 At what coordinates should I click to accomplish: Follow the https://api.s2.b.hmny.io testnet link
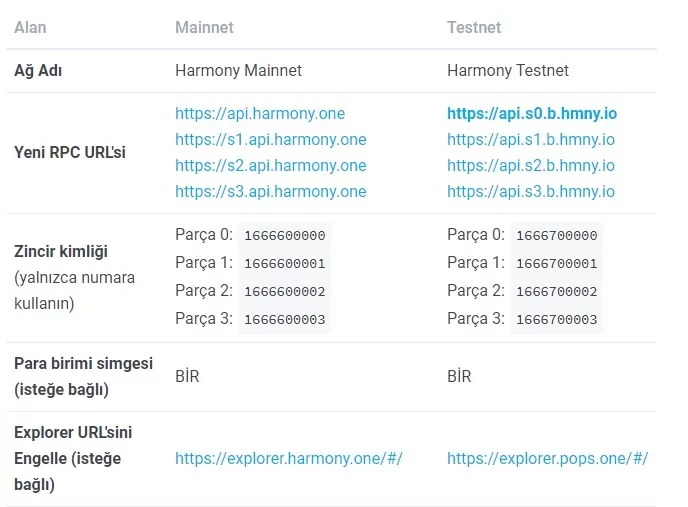click(530, 166)
